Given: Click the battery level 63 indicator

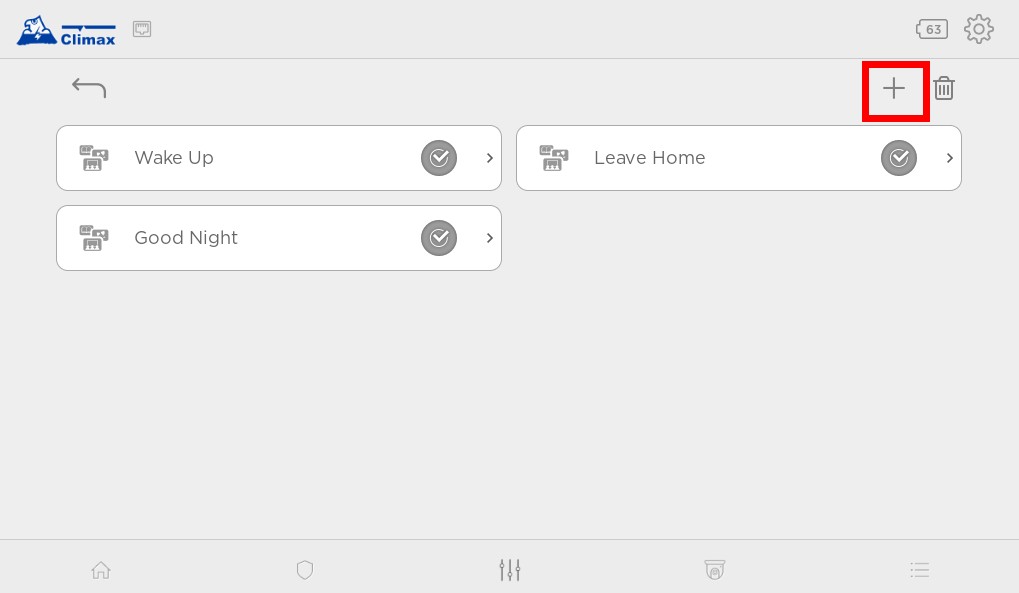Looking at the screenshot, I should pyautogui.click(x=932, y=29).
